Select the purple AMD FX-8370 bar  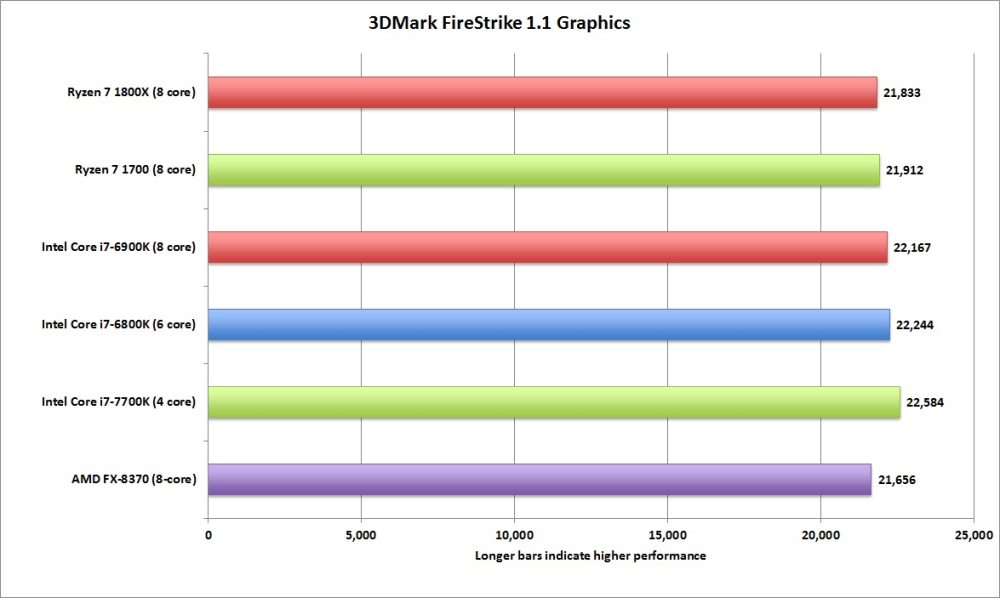pos(540,479)
